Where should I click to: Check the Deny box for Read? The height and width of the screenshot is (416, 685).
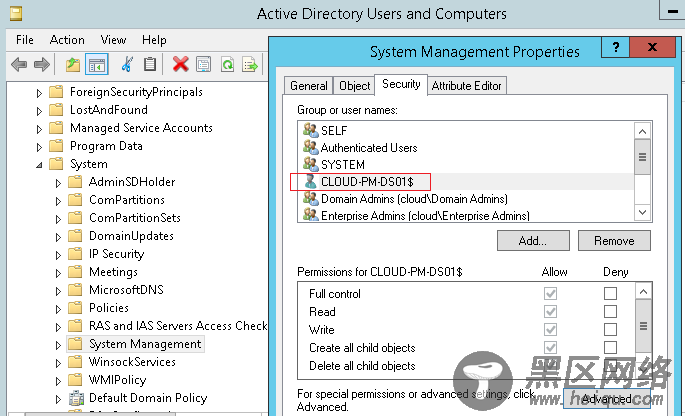click(610, 312)
